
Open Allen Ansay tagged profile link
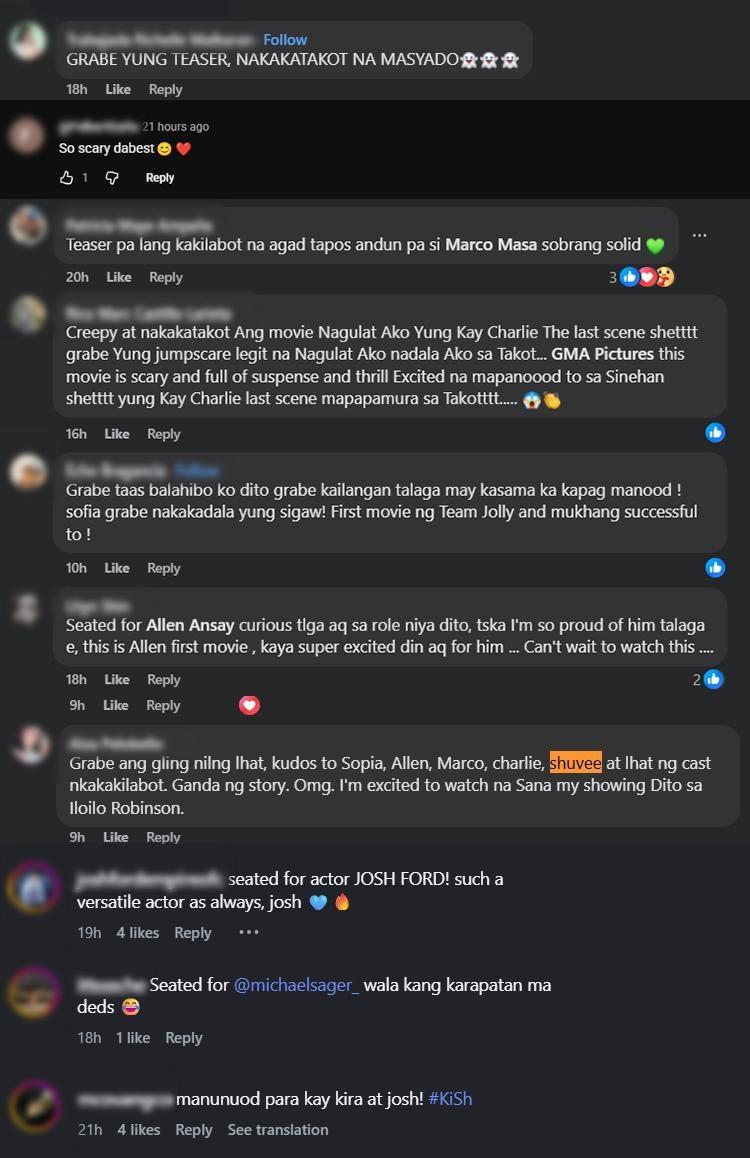[x=190, y=625]
